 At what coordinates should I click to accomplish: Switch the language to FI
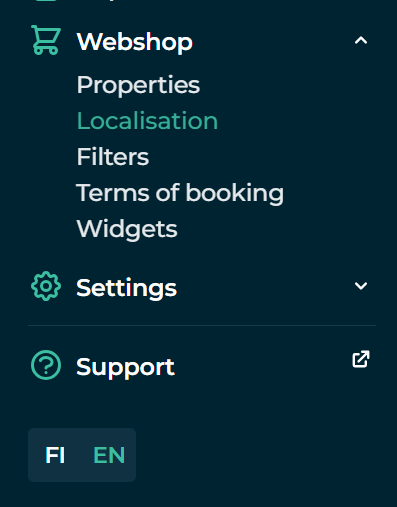click(55, 455)
